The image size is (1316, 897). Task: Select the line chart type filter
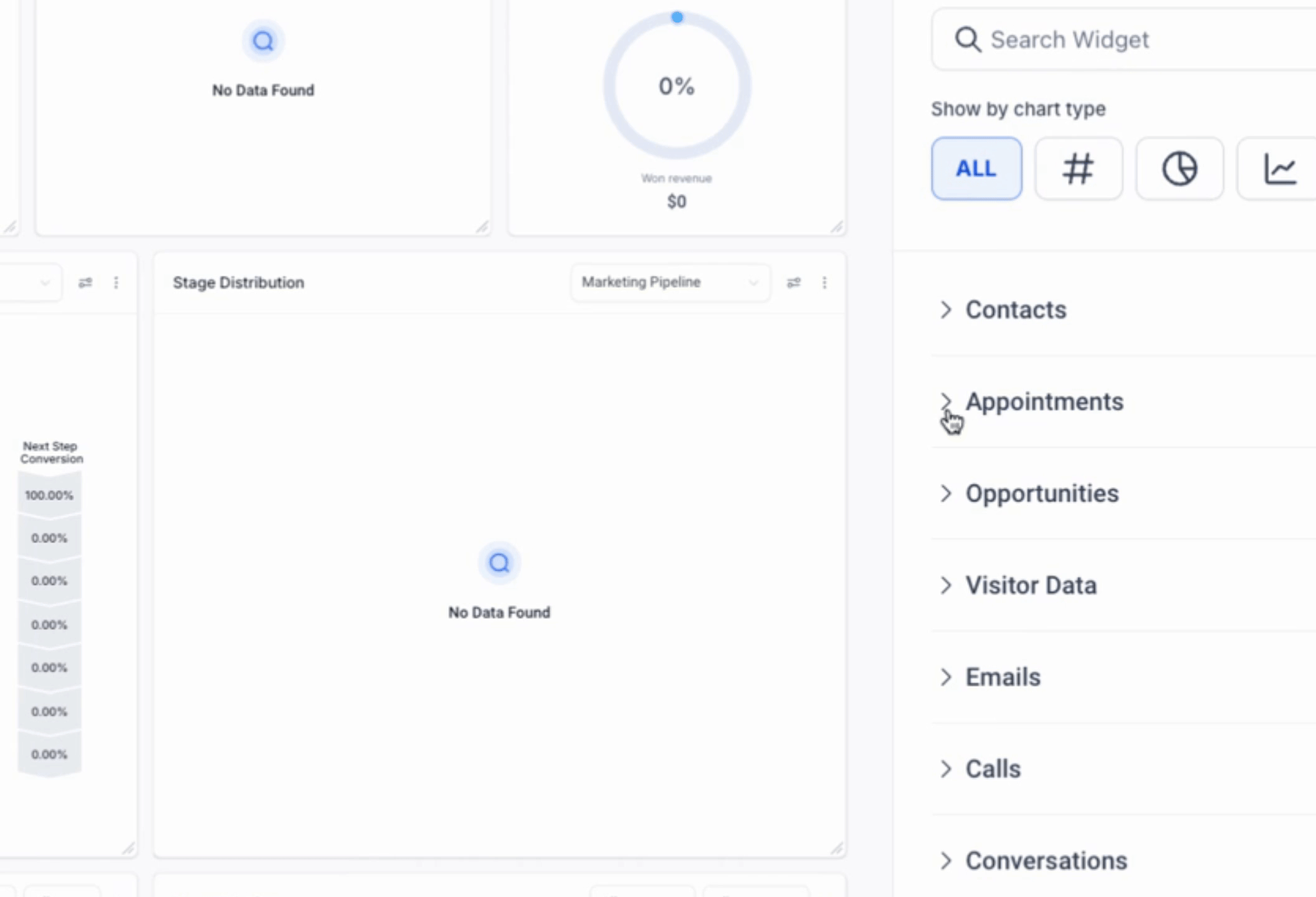click(1280, 169)
